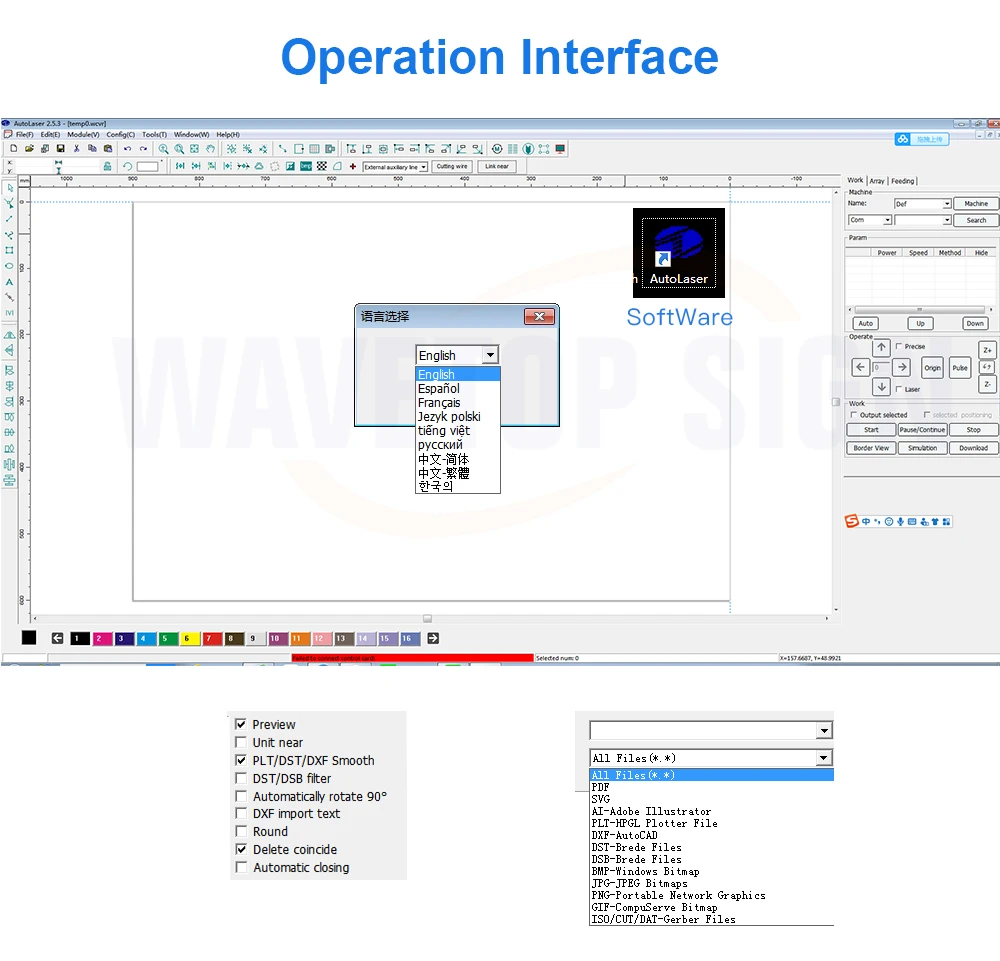Select the Text tool letter A
1000x961 pixels.
[x=10, y=282]
